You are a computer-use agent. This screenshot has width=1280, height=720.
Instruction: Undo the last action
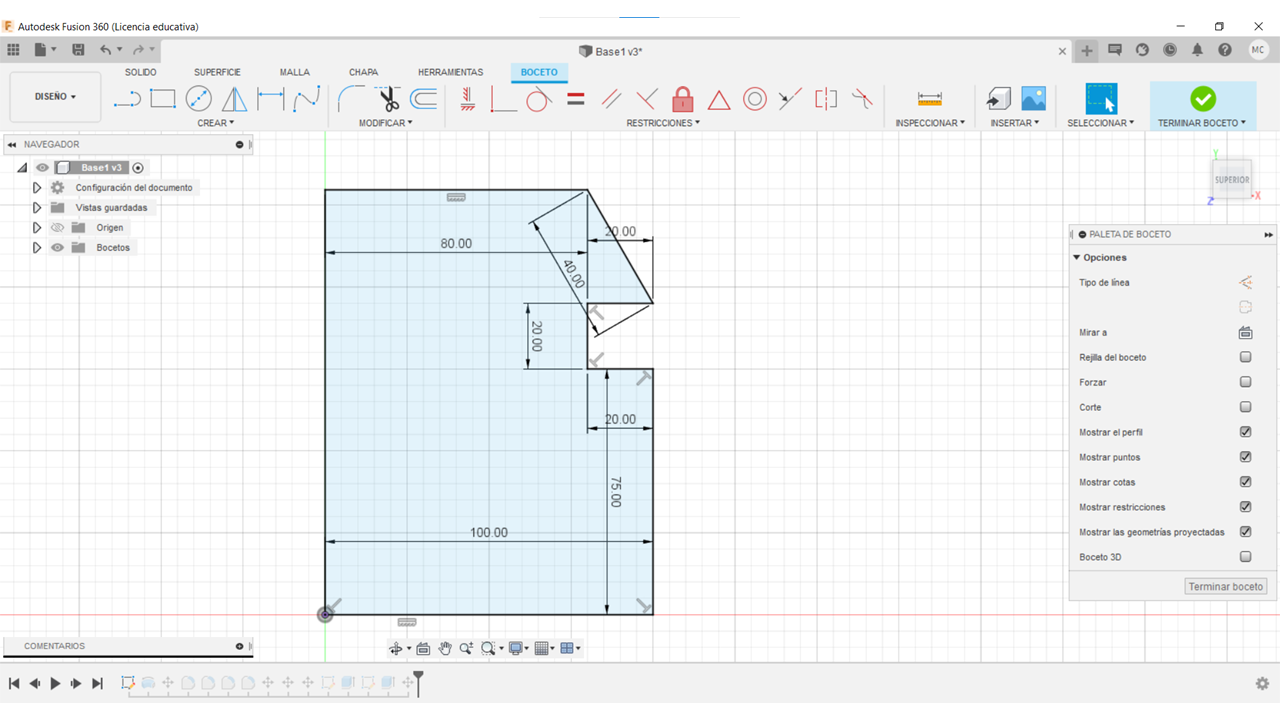(105, 50)
